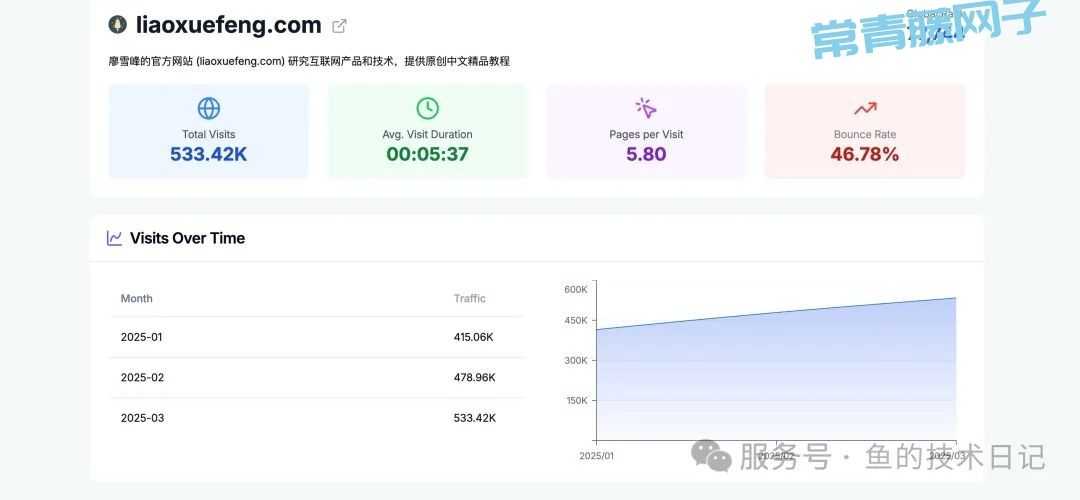Click the chart icon beside Visits Over Time
1080x500 pixels.
point(114,238)
